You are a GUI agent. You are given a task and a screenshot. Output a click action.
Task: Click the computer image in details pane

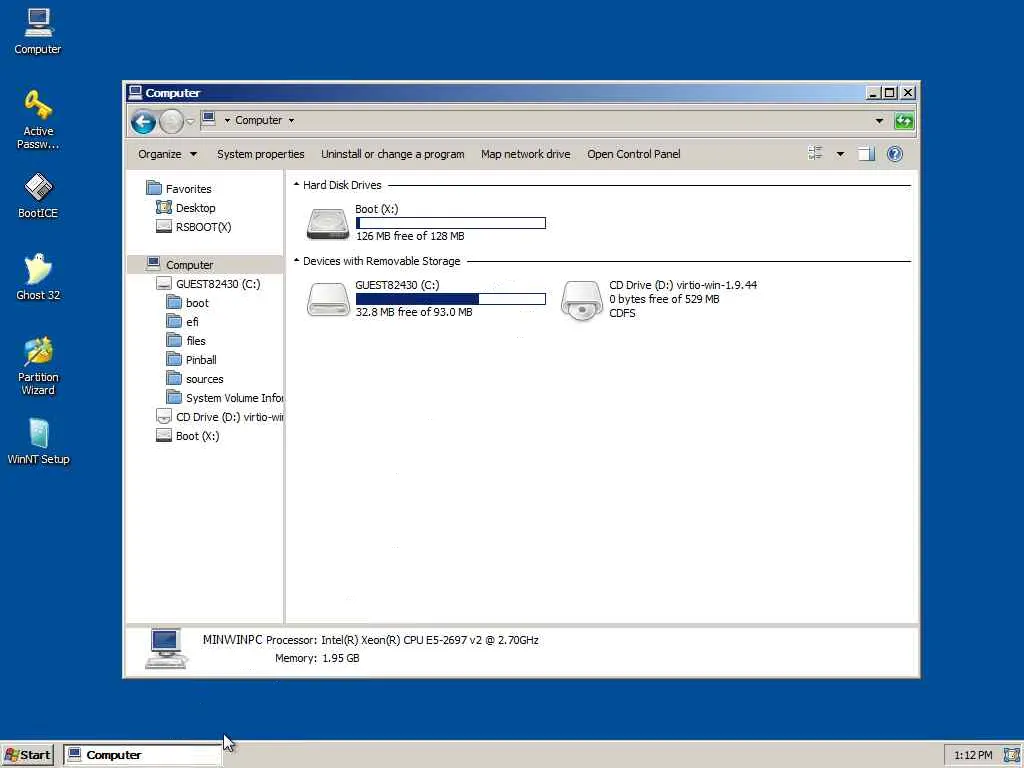166,648
